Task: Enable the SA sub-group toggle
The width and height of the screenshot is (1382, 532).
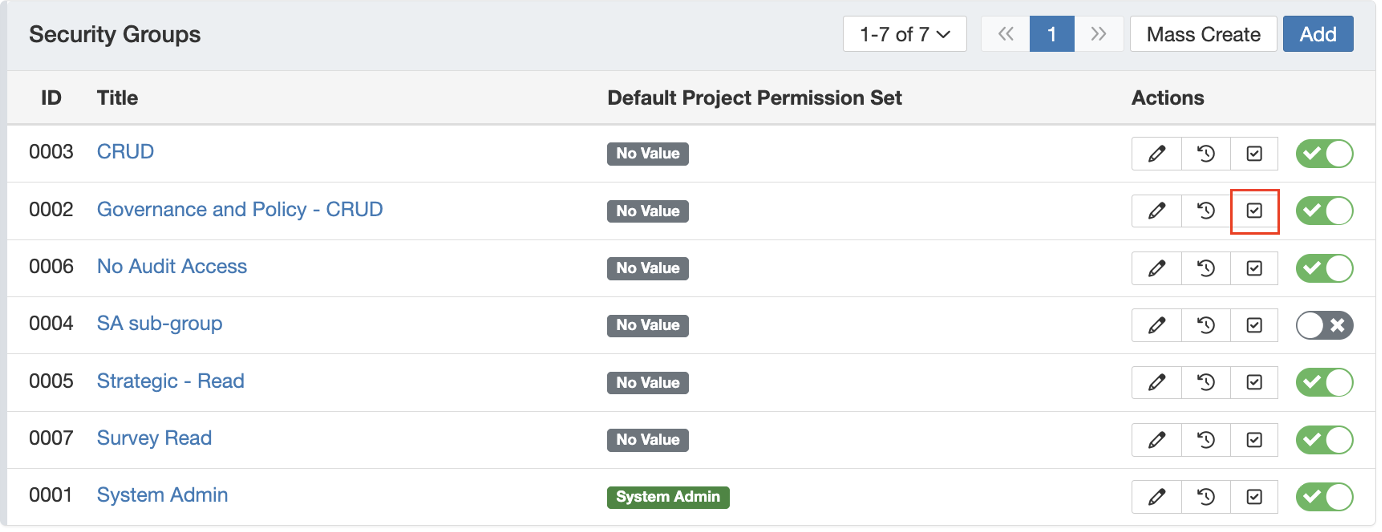Action: click(x=1324, y=325)
